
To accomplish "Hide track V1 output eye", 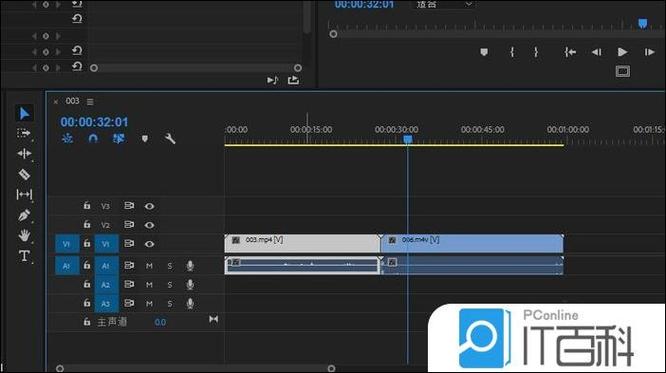I will click(x=149, y=244).
